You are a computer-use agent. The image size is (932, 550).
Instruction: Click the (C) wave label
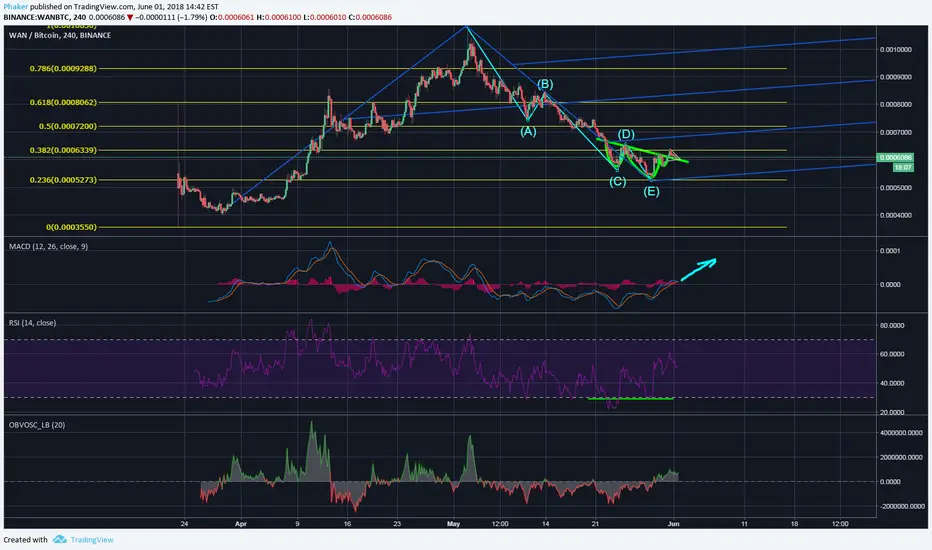(618, 181)
